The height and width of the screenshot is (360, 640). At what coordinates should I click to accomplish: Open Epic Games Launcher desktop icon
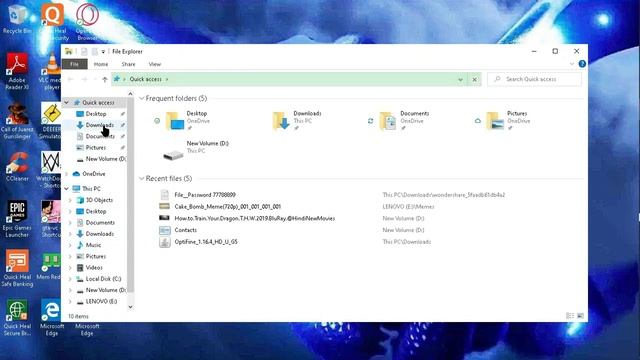(17, 219)
